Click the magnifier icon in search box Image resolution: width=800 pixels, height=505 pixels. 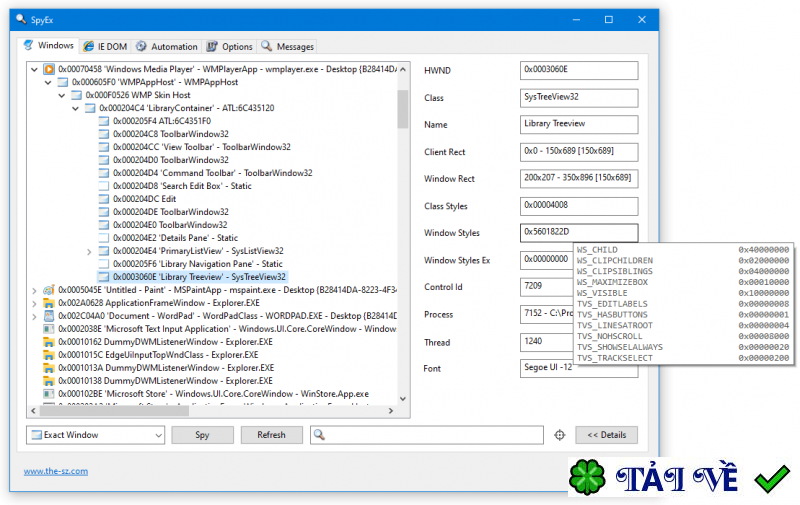point(319,435)
